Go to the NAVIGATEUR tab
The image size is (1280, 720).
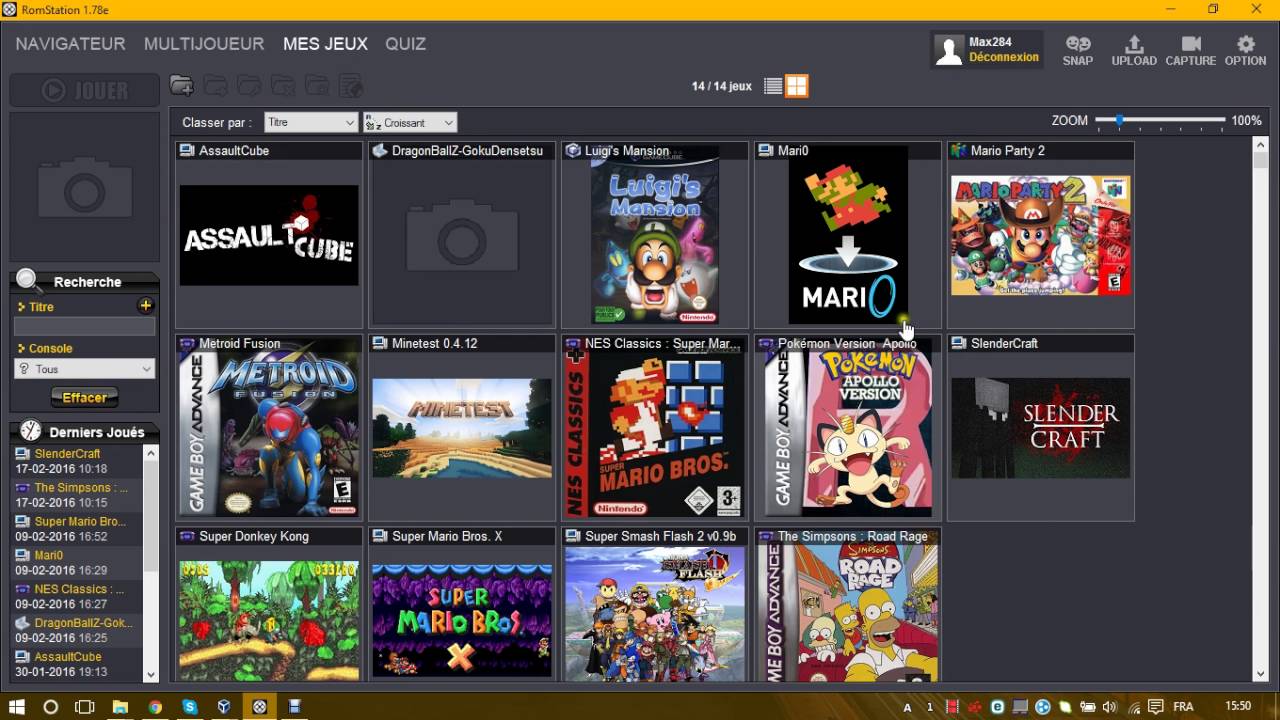click(70, 44)
